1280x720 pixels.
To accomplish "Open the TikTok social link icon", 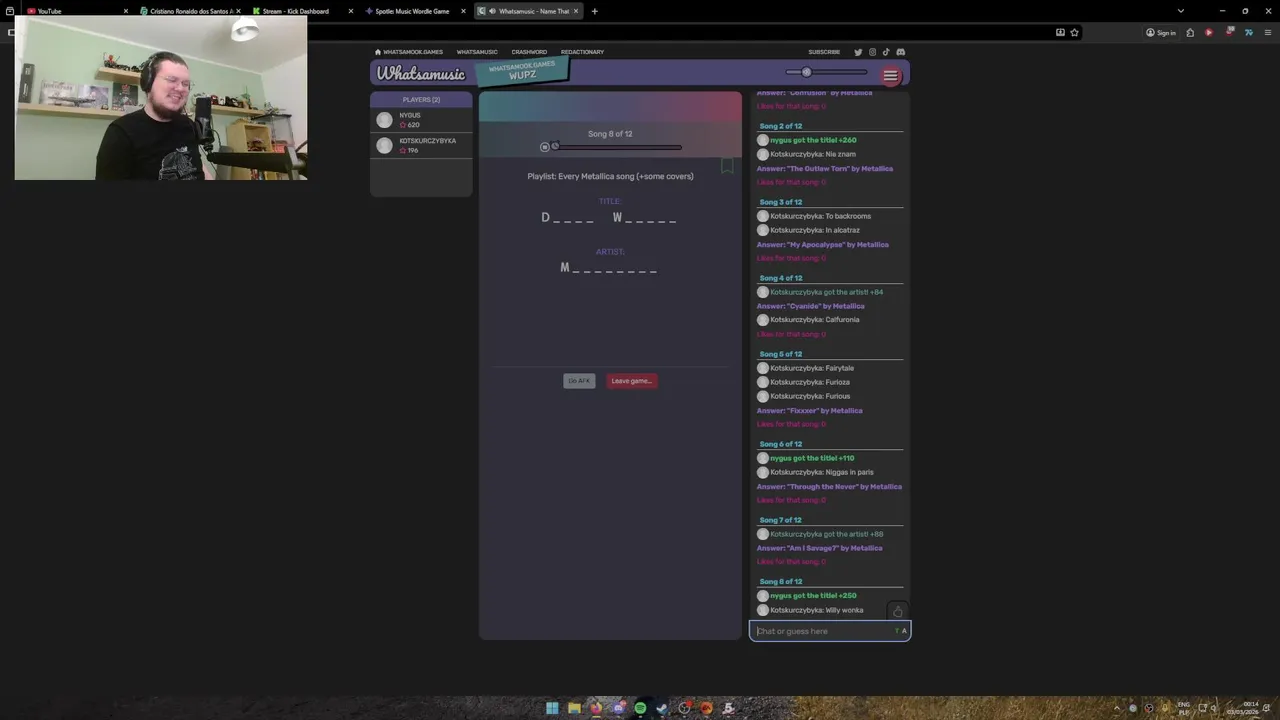I will click(886, 52).
